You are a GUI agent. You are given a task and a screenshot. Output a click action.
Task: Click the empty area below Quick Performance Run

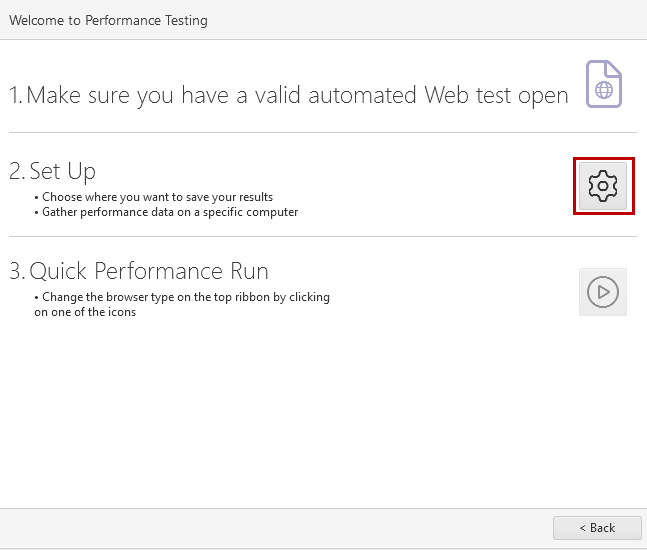point(323,413)
